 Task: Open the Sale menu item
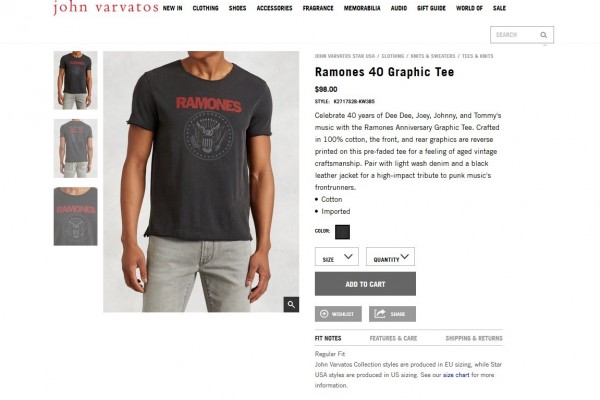499,8
